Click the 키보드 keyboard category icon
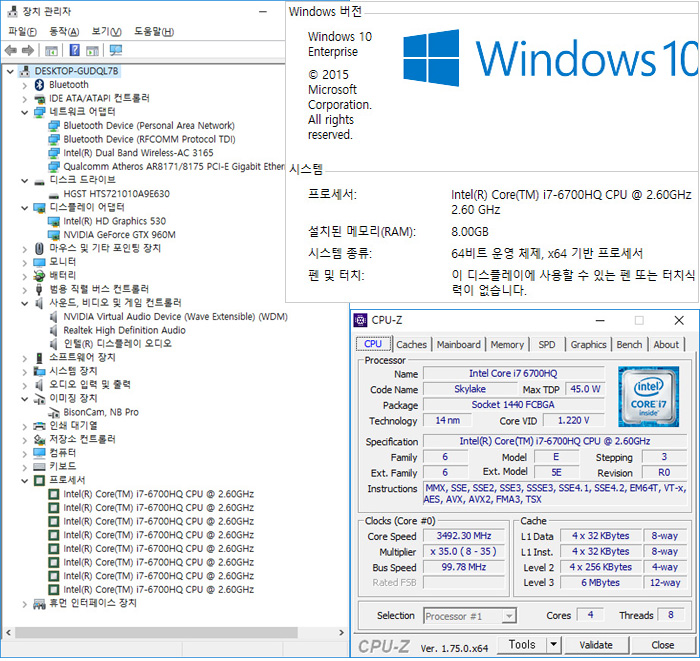Image resolution: width=700 pixels, height=661 pixels. (x=39, y=466)
